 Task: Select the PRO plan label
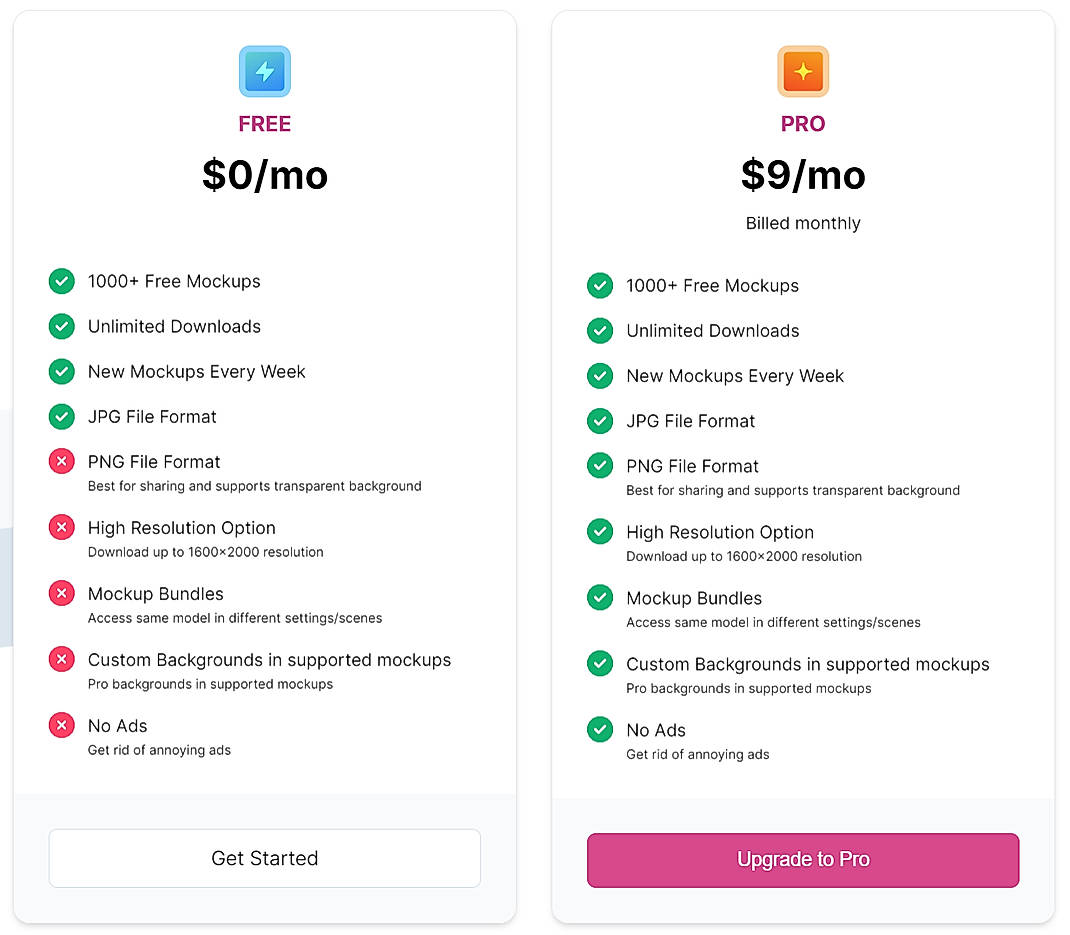pyautogui.click(x=803, y=123)
